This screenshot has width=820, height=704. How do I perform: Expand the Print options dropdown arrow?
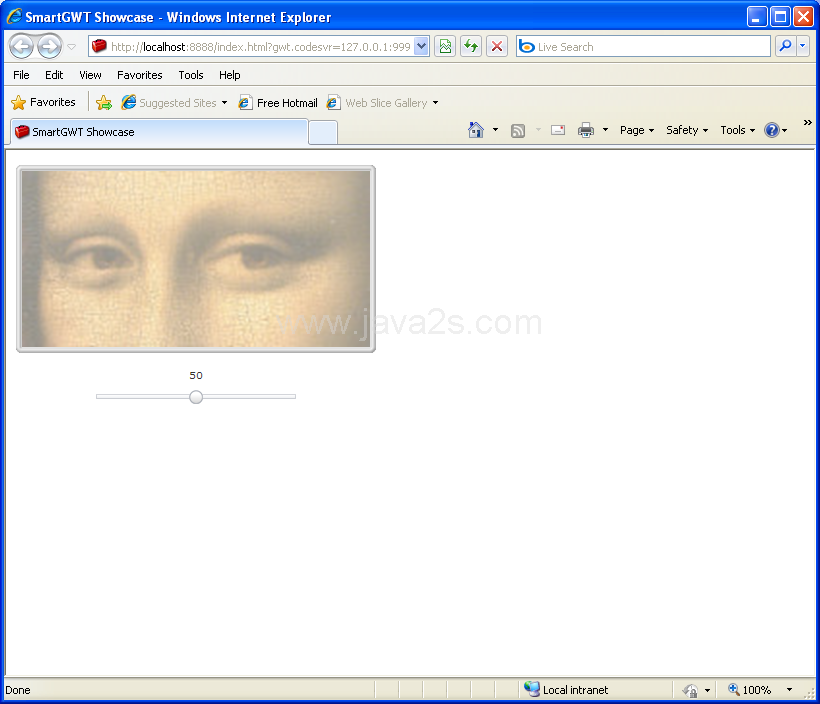pyautogui.click(x=606, y=130)
